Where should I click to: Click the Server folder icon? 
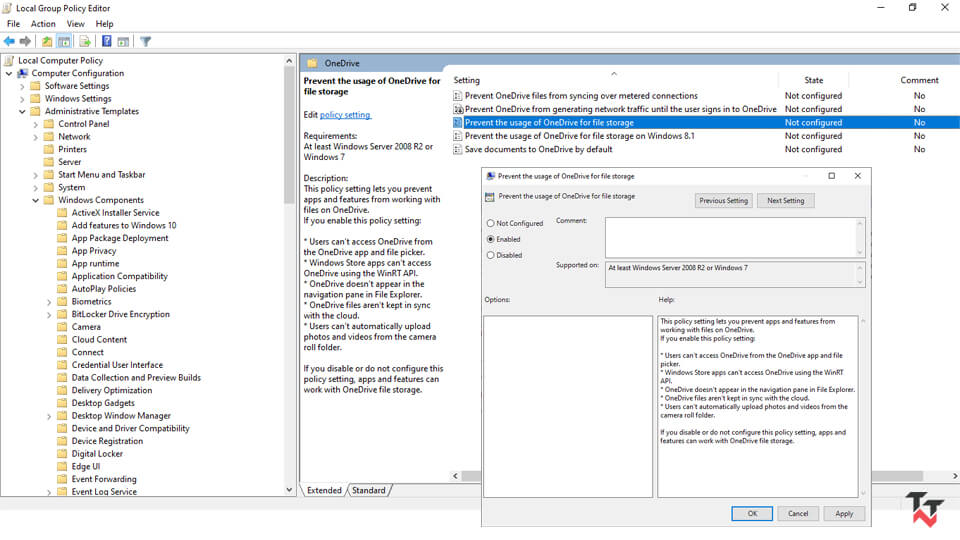click(49, 162)
